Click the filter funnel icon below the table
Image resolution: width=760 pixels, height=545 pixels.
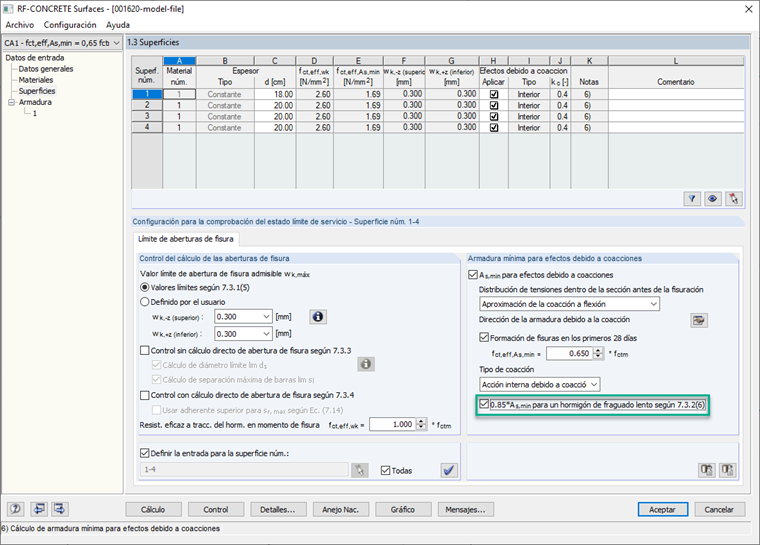[691, 199]
